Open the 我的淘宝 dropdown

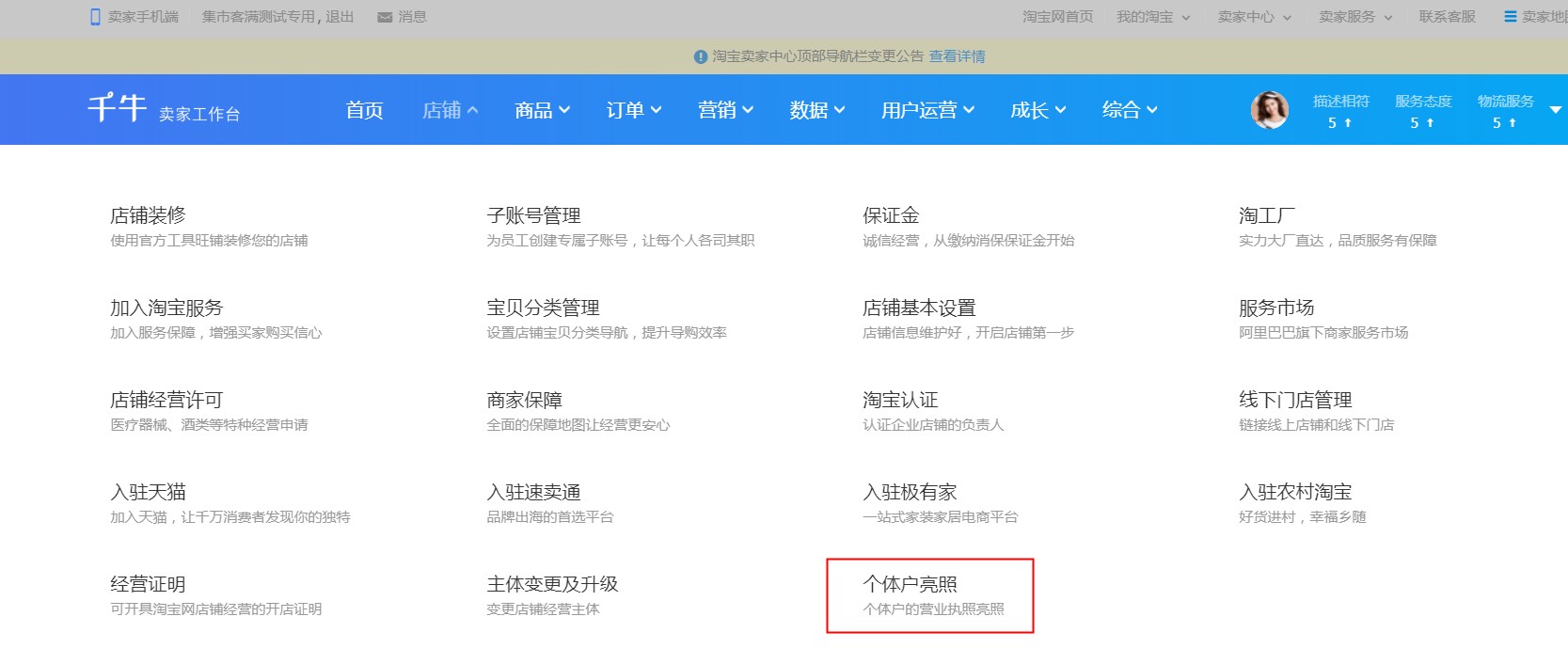point(1152,17)
